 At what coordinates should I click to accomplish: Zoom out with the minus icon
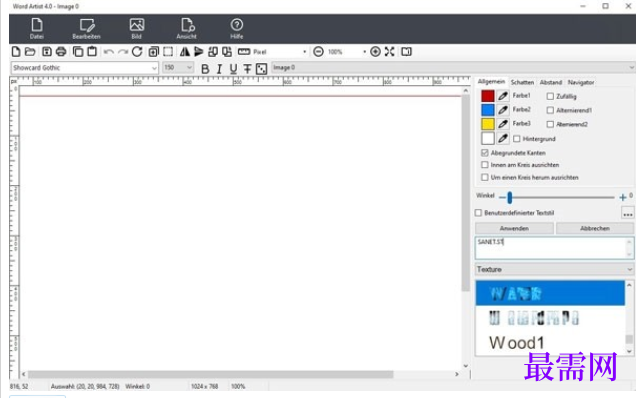click(318, 52)
